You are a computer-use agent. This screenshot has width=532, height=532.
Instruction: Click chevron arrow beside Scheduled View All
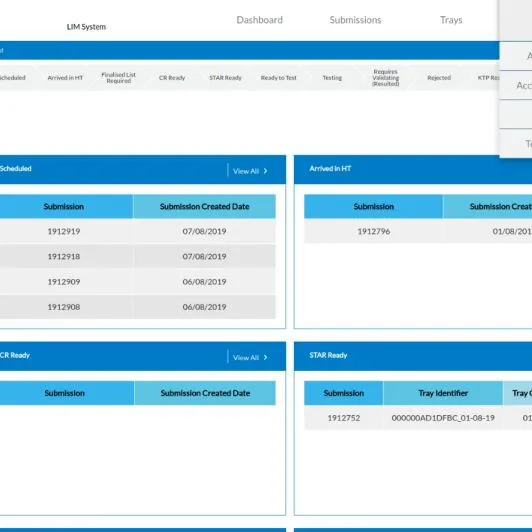(265, 171)
